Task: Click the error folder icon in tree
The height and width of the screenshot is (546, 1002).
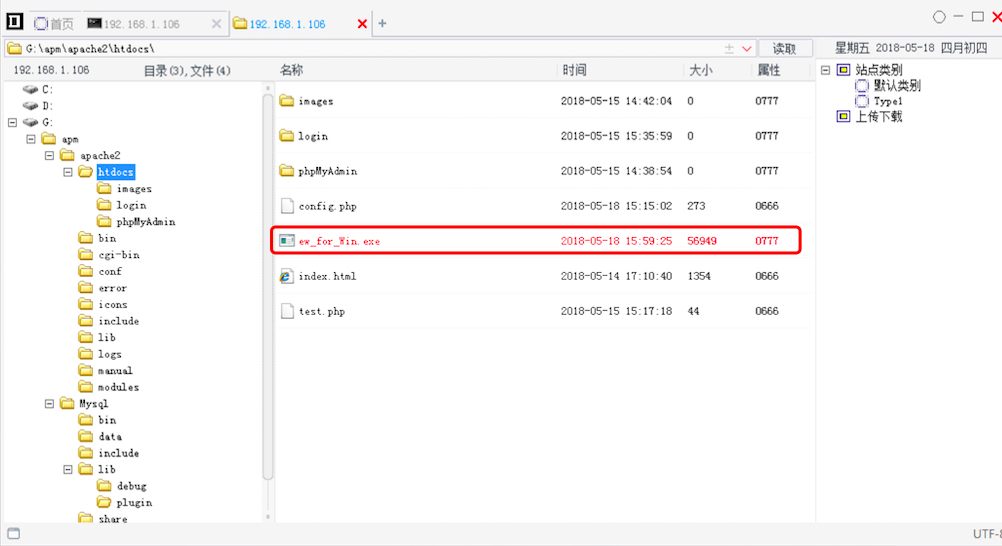Action: (x=86, y=288)
